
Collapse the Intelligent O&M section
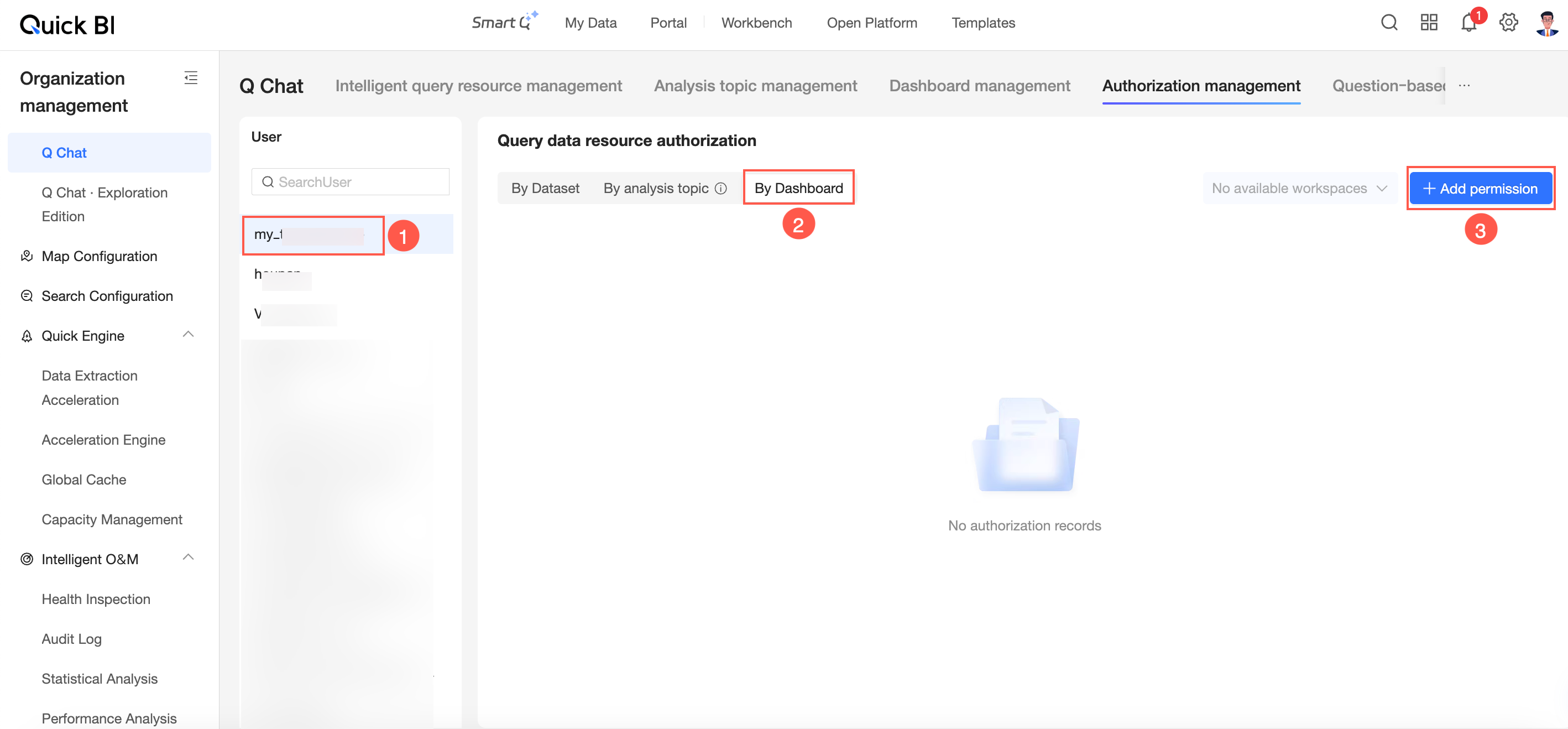tap(188, 557)
